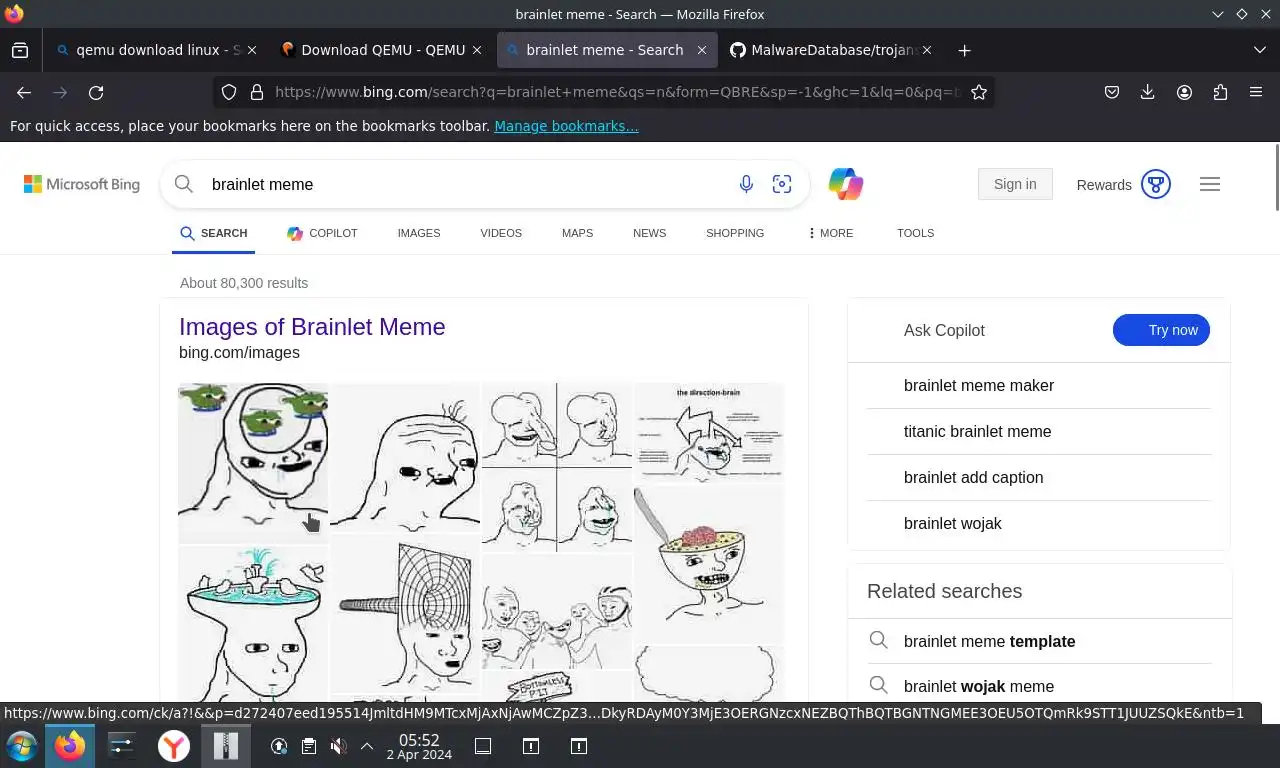Open the brain soup bowl brainlet thumbnail
Viewport: 1280px width, 768px height.
tap(709, 562)
